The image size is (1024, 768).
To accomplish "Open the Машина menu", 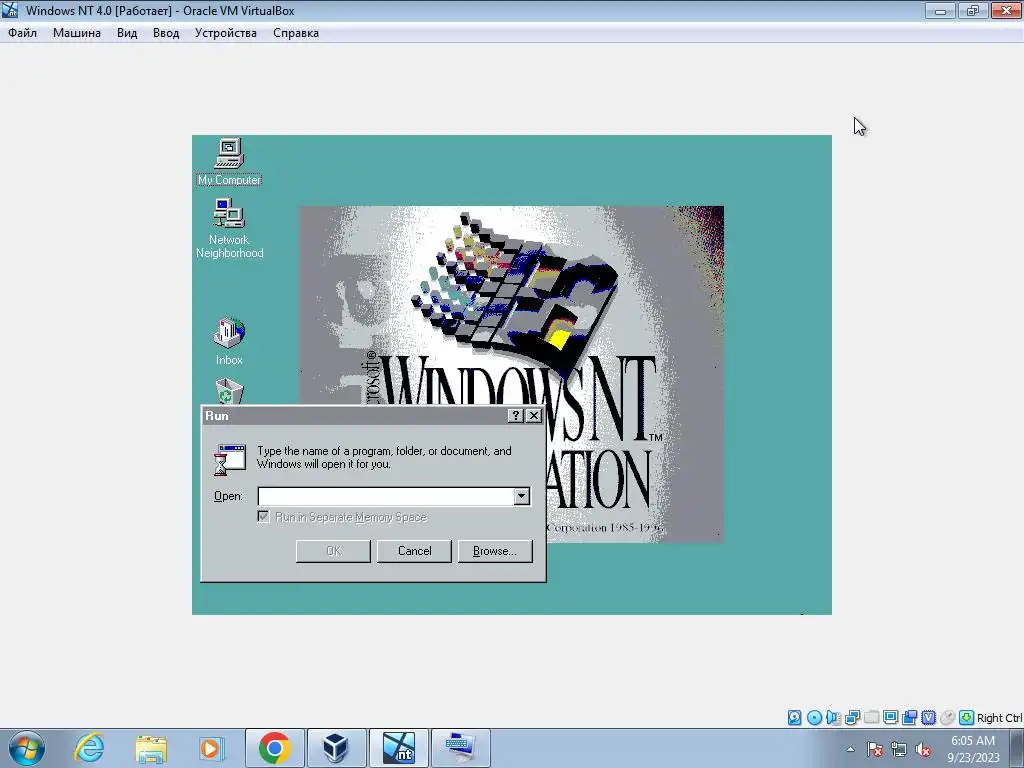I will [x=76, y=33].
